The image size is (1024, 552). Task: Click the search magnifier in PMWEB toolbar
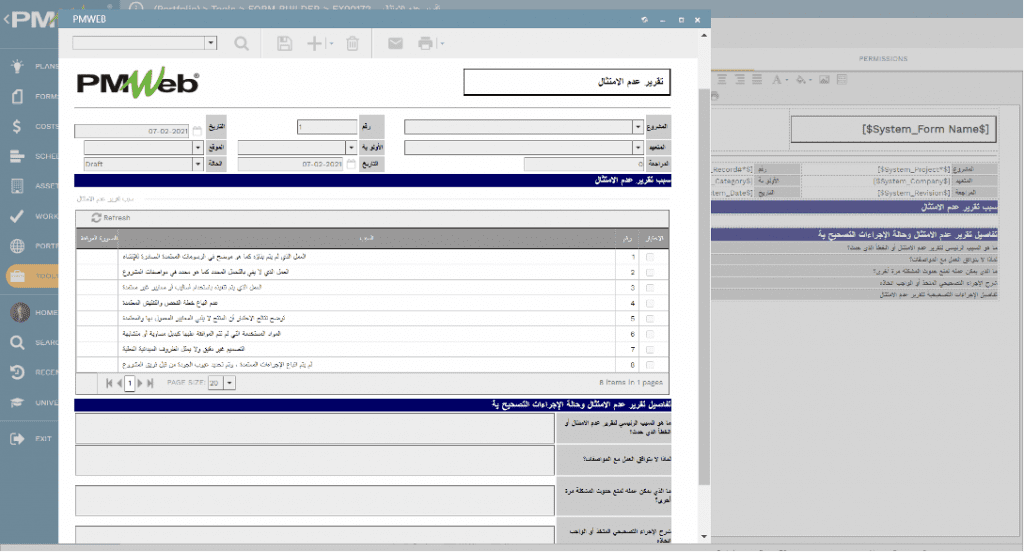point(242,44)
